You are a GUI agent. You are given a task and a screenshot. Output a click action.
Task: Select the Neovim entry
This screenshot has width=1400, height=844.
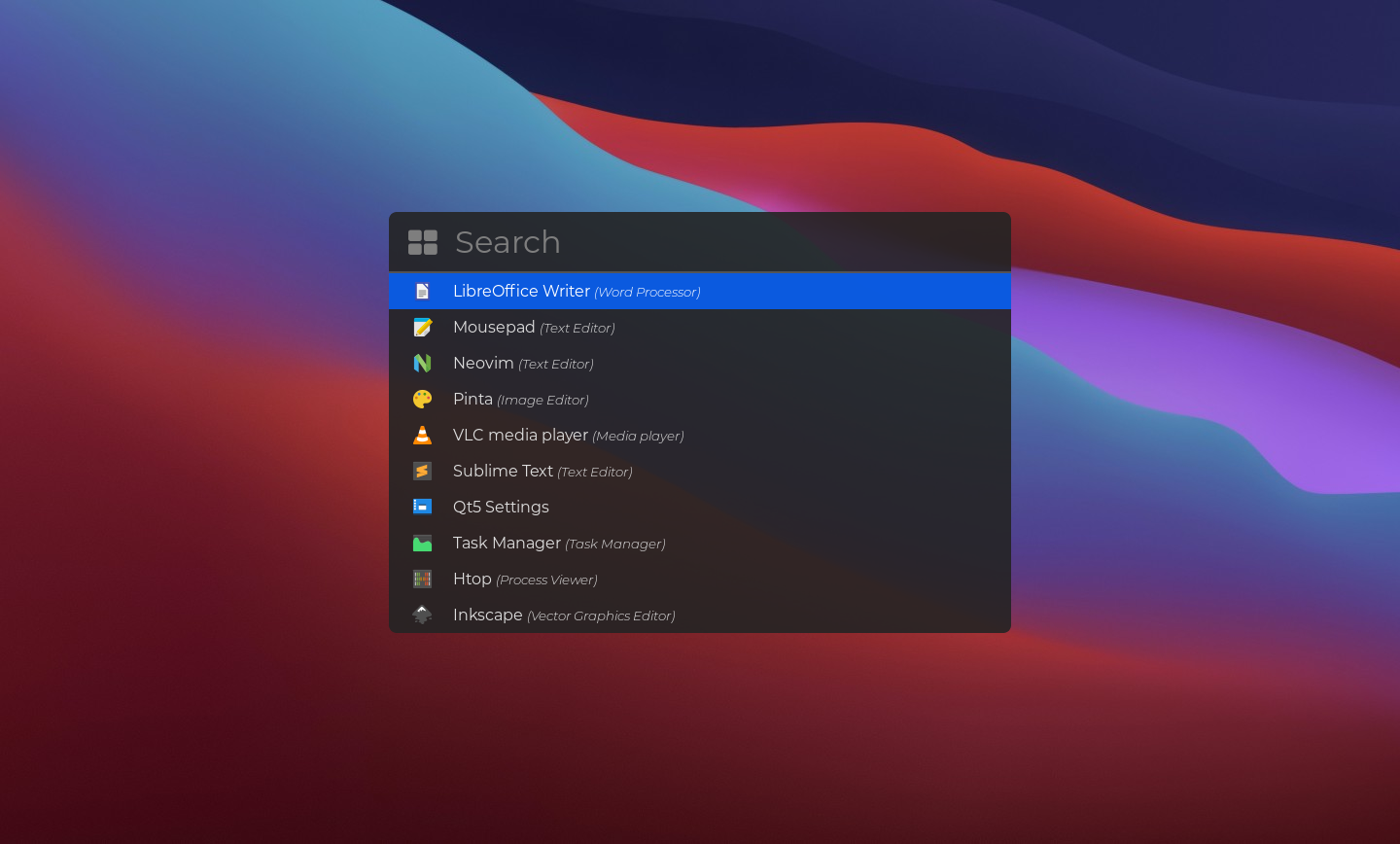pyautogui.click(x=700, y=363)
